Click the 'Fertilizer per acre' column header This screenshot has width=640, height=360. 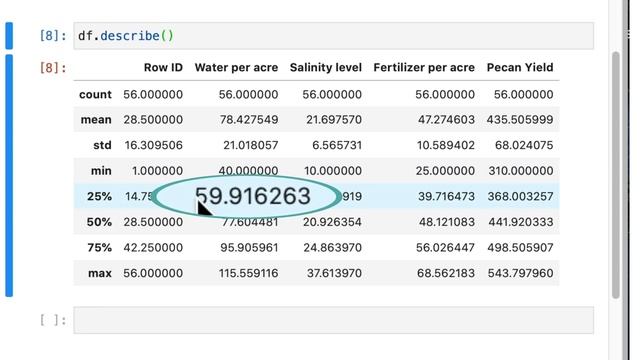[424, 67]
